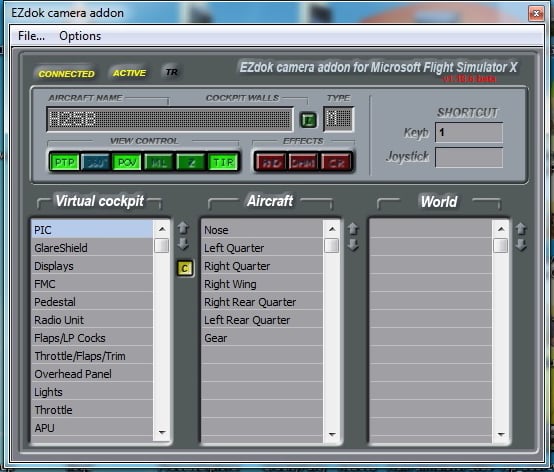Toggle the RND effects button
The width and height of the screenshot is (554, 472).
pyautogui.click(x=271, y=162)
